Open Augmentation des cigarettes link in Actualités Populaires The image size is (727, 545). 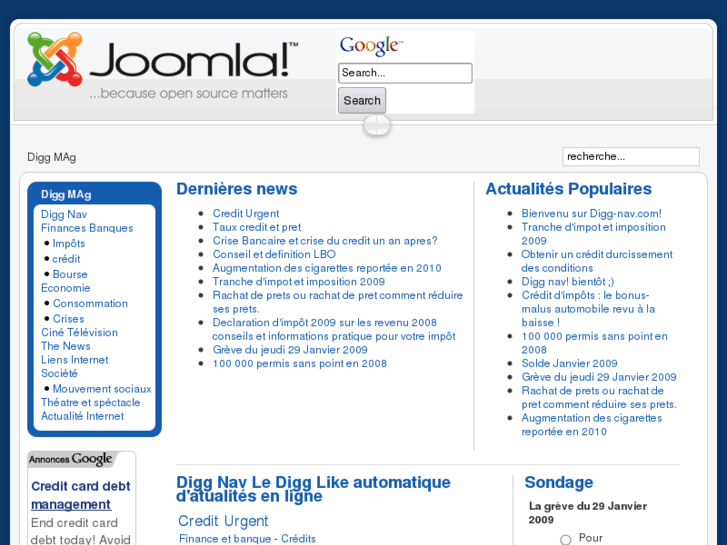pos(592,424)
